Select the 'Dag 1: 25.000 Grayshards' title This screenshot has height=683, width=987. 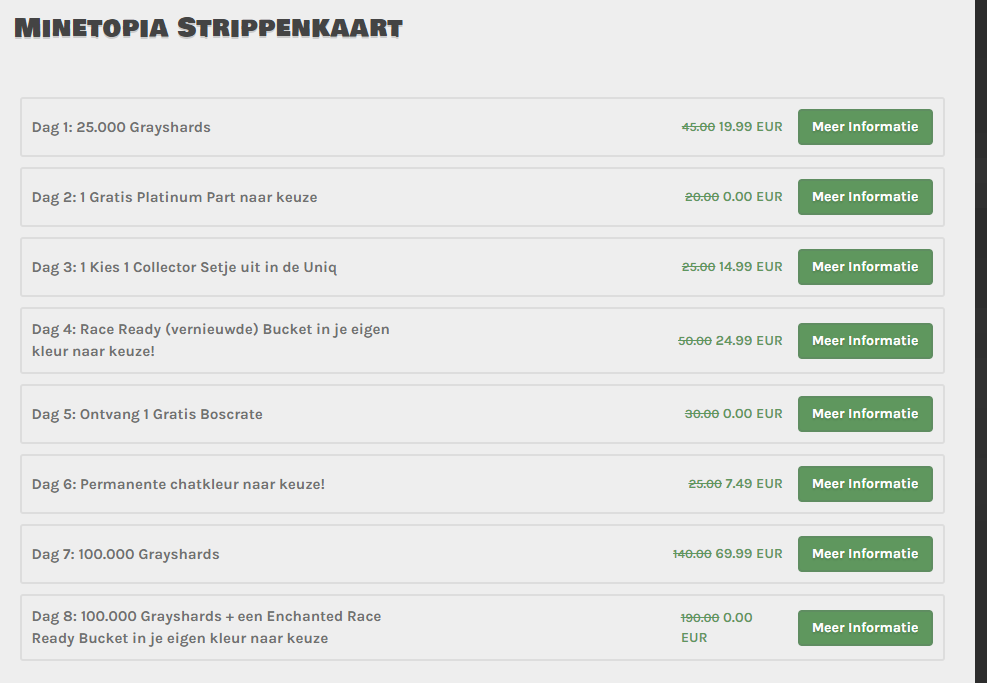pos(121,127)
